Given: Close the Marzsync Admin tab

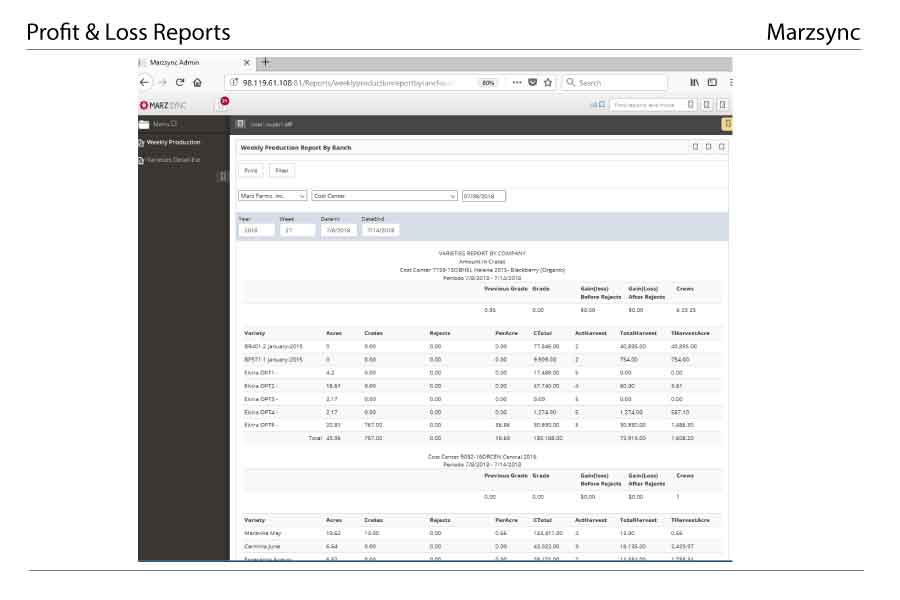Looking at the screenshot, I should [247, 62].
